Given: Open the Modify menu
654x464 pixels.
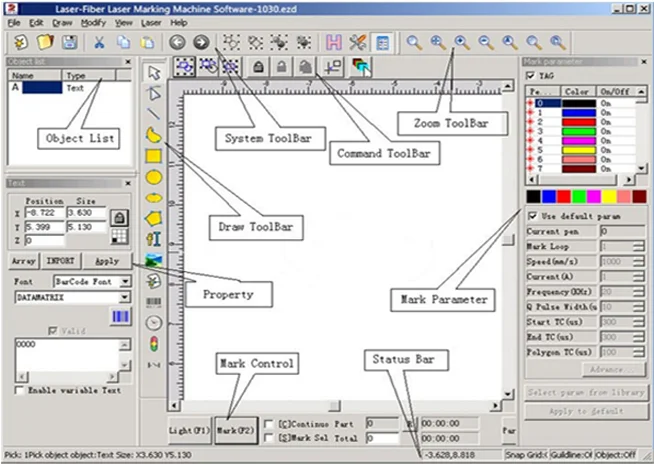Looking at the screenshot, I should pyautogui.click(x=93, y=21).
